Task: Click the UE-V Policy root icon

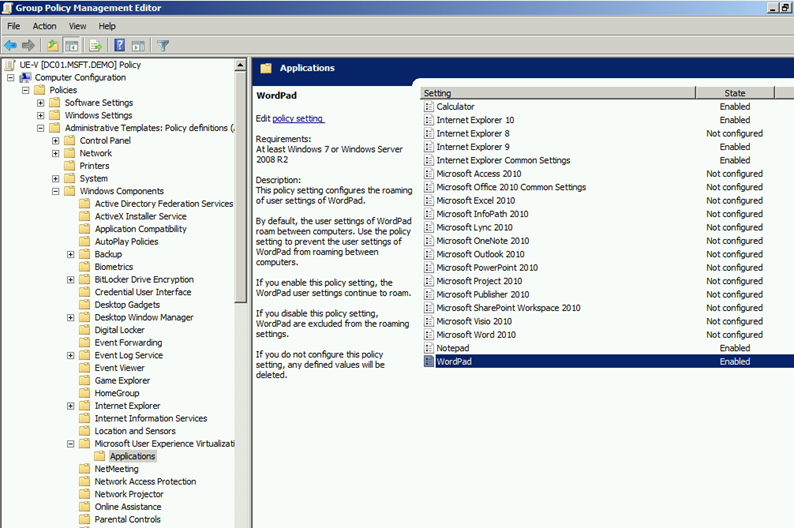Action: tap(10, 65)
